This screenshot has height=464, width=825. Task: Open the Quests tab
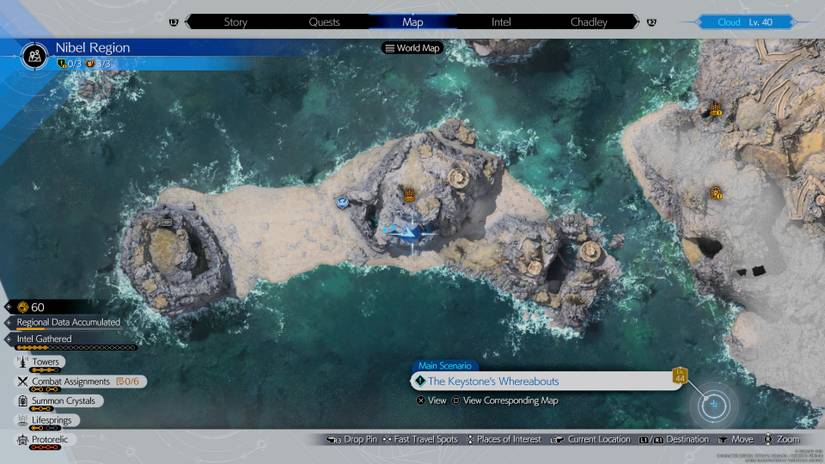click(324, 21)
